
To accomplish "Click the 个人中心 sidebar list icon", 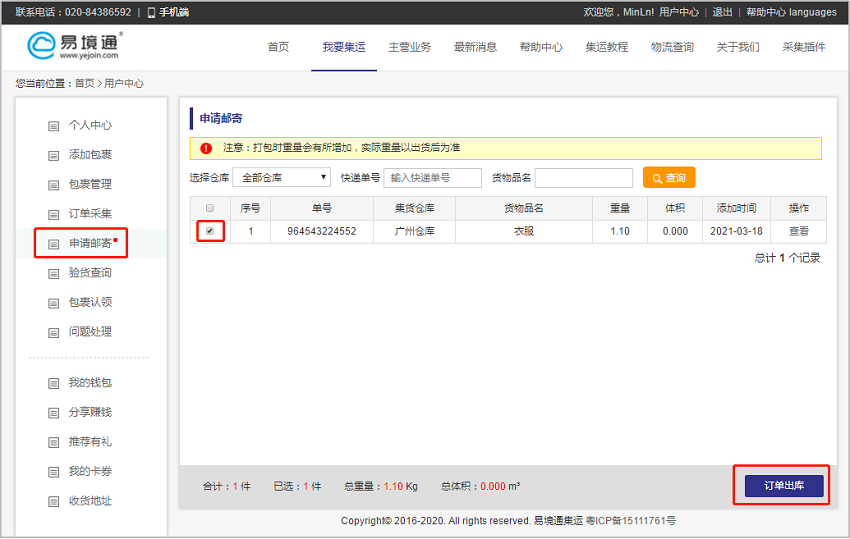I will pyautogui.click(x=54, y=126).
